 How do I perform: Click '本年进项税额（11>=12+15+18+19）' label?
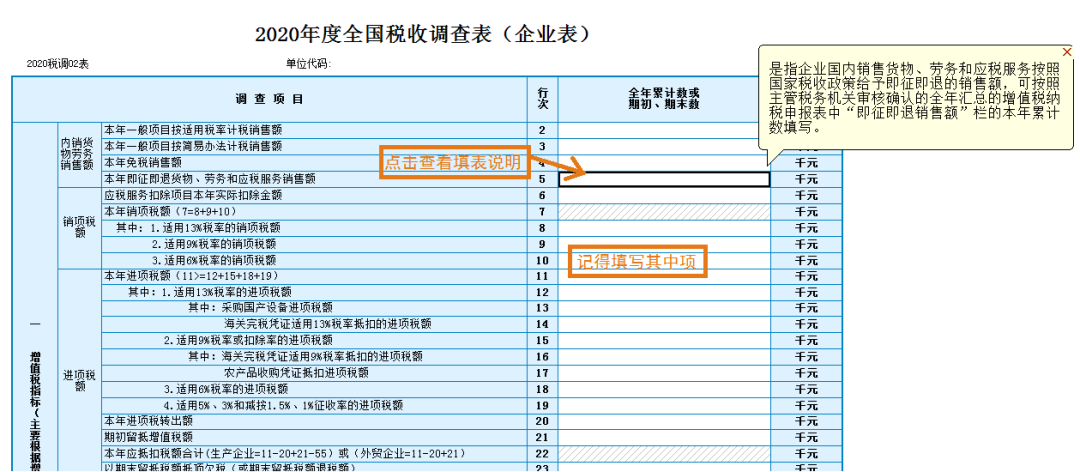(191, 276)
